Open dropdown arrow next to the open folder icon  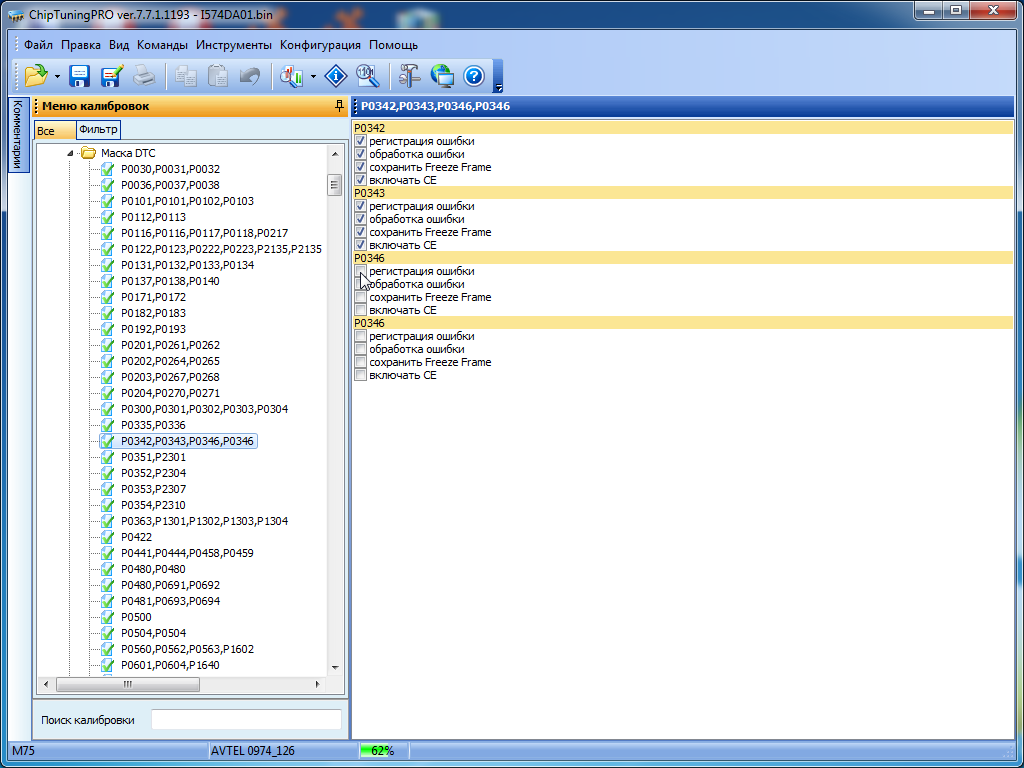pyautogui.click(x=57, y=76)
